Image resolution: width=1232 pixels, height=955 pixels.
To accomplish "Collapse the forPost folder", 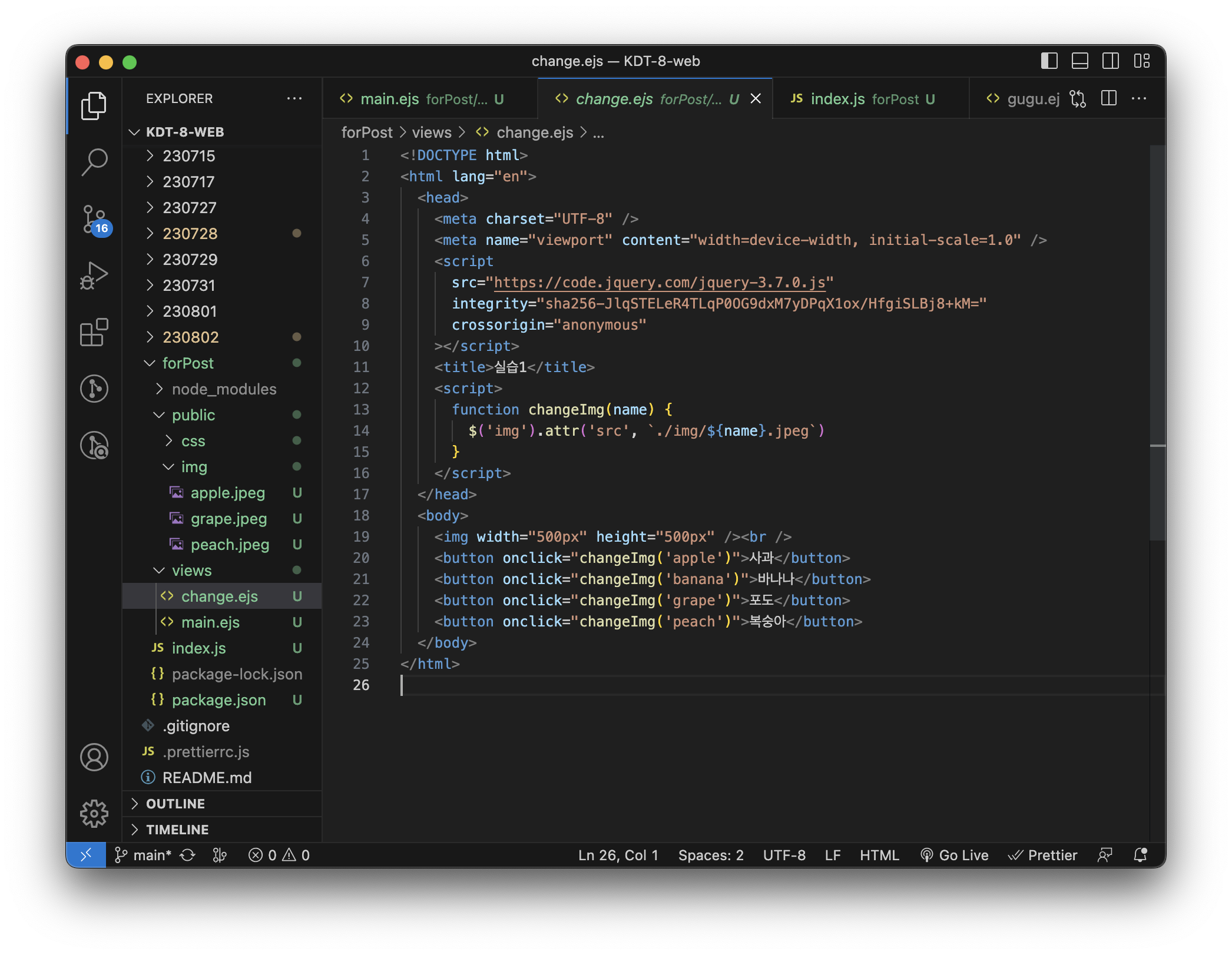I will pyautogui.click(x=221, y=363).
